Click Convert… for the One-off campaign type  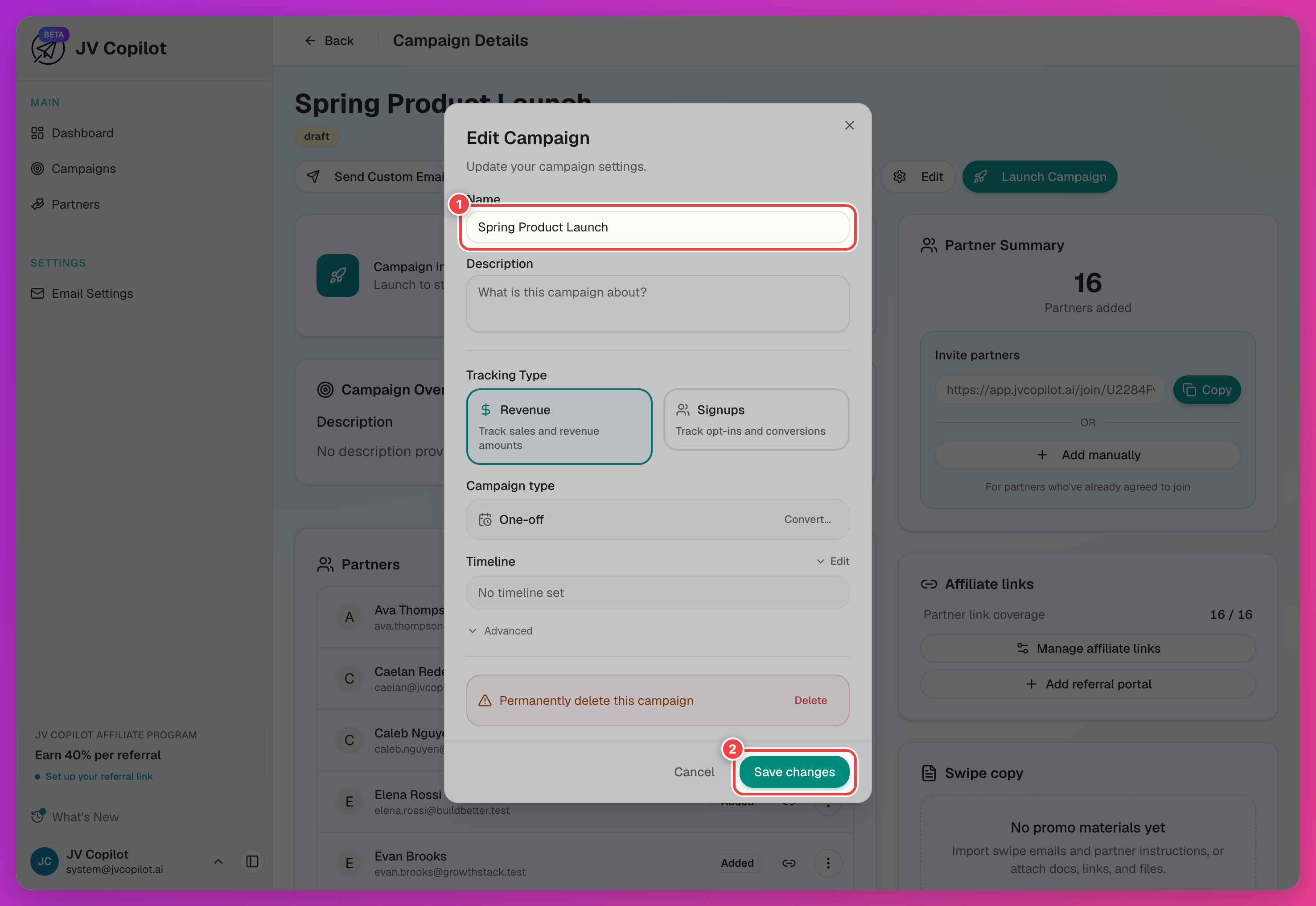coord(807,519)
